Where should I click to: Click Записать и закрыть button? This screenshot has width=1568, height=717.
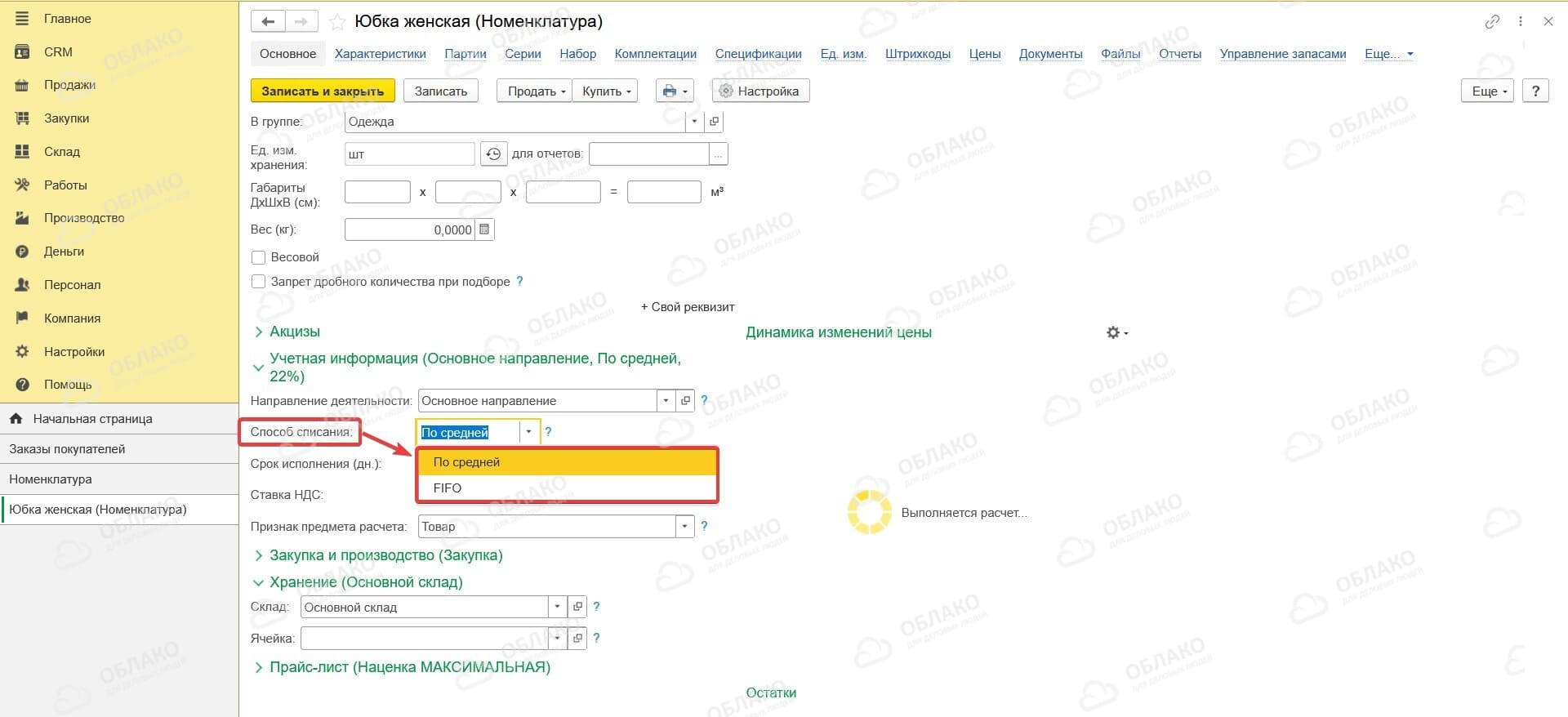323,91
